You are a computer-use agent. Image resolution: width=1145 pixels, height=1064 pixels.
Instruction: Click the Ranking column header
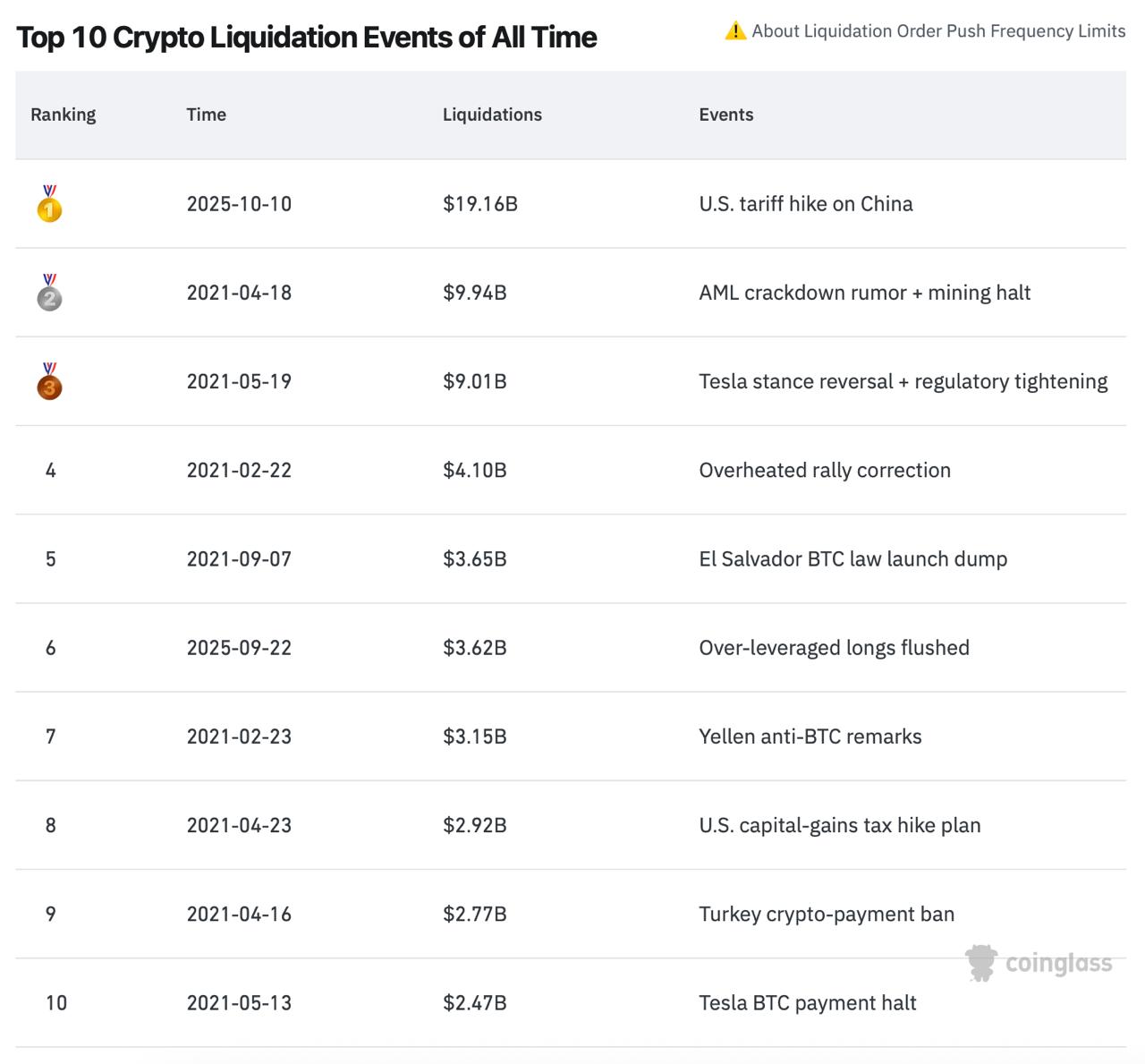tap(63, 115)
